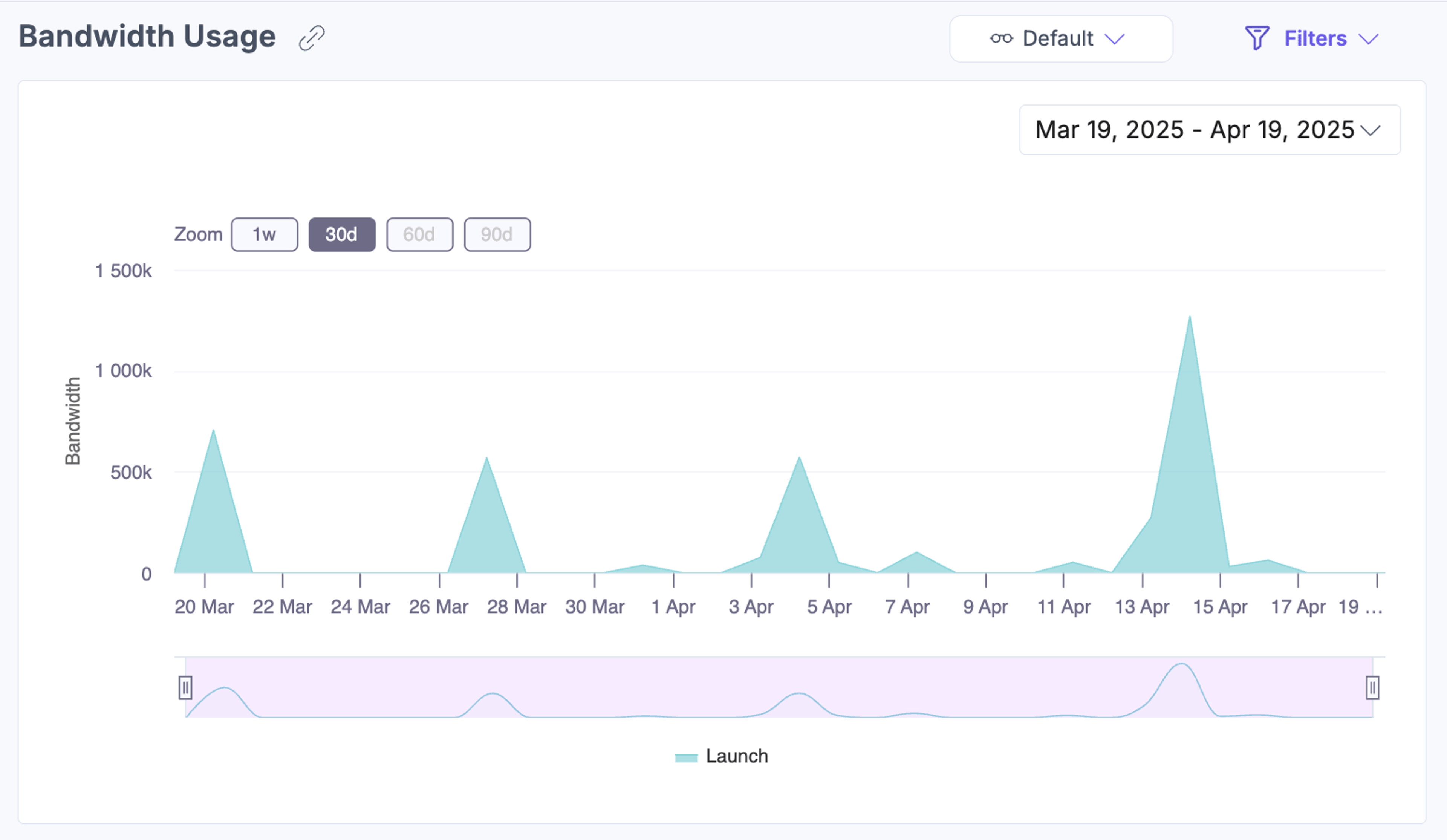Viewport: 1447px width, 840px height.
Task: Choose the 60d zoom range
Action: click(x=419, y=234)
